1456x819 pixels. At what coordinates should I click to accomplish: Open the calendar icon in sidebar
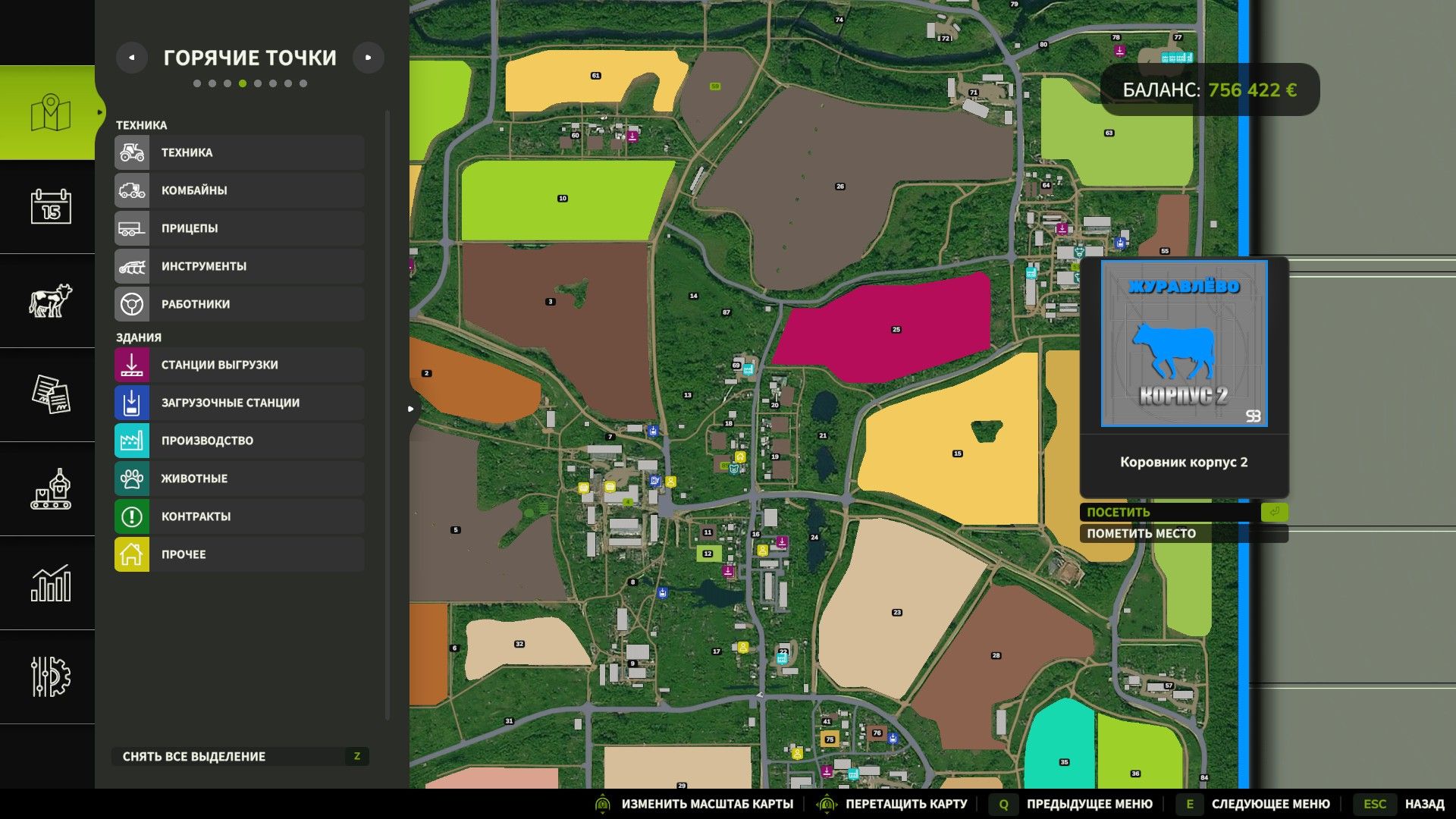50,206
